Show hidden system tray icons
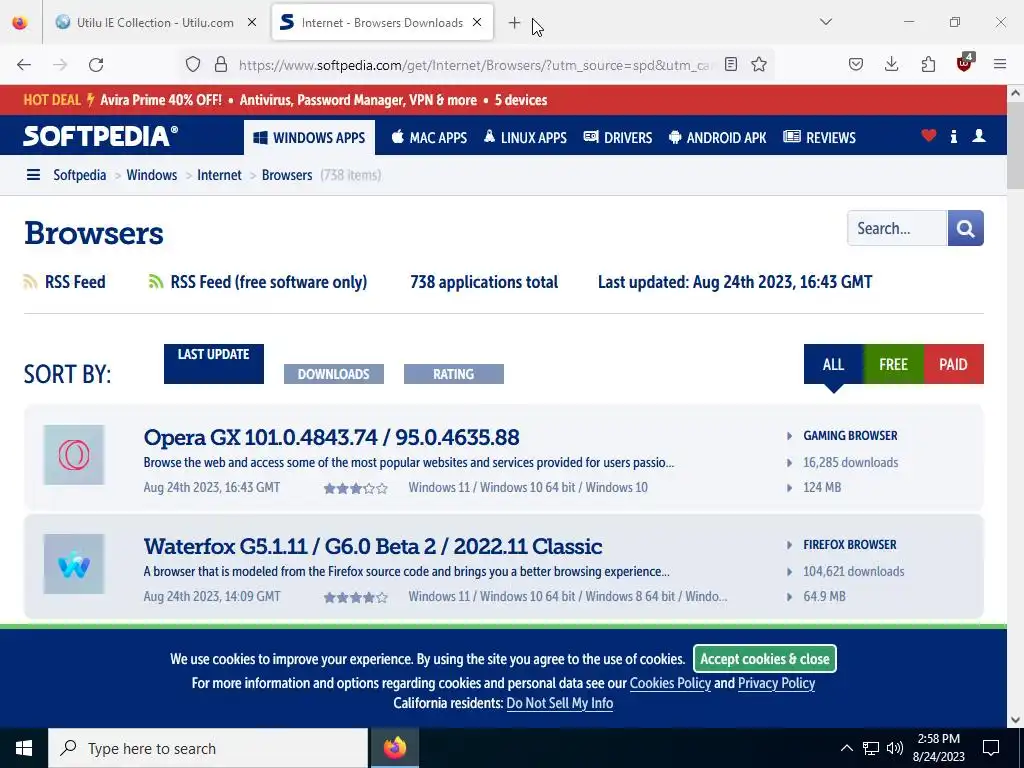This screenshot has width=1024, height=768. tap(846, 748)
